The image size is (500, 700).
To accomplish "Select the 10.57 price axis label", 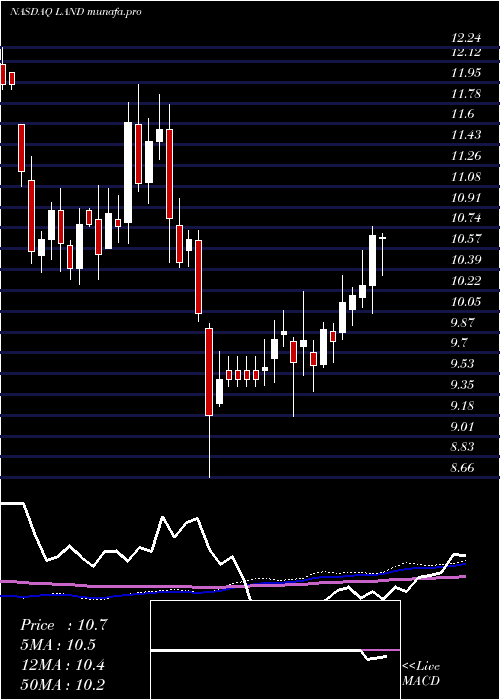I will point(466,239).
